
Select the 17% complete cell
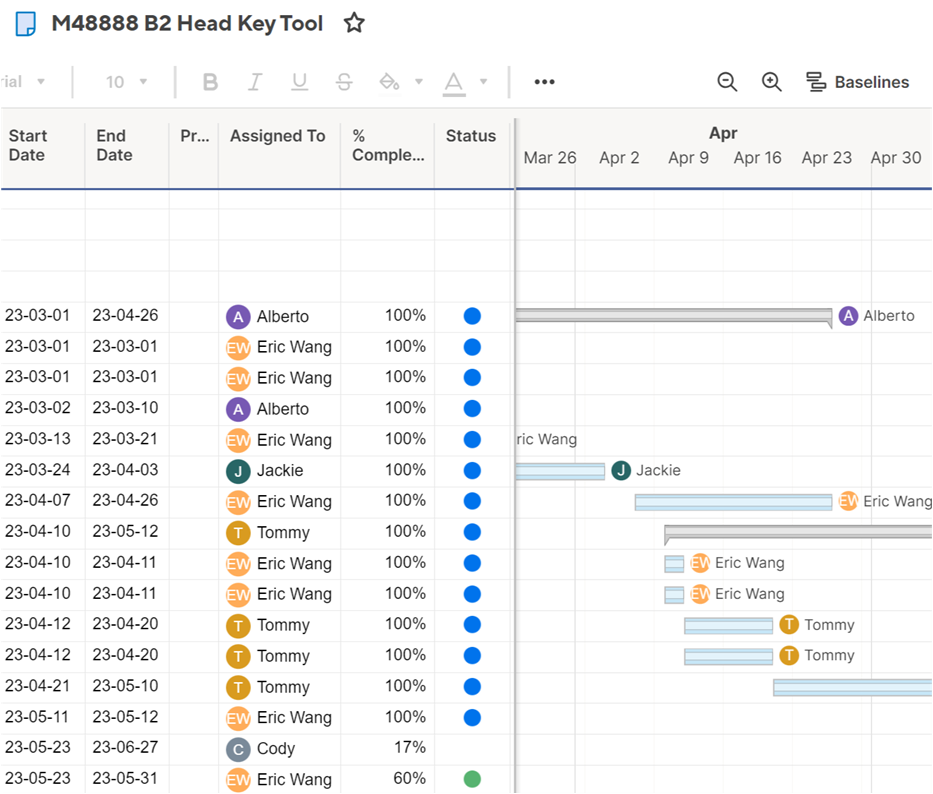pyautogui.click(x=387, y=748)
